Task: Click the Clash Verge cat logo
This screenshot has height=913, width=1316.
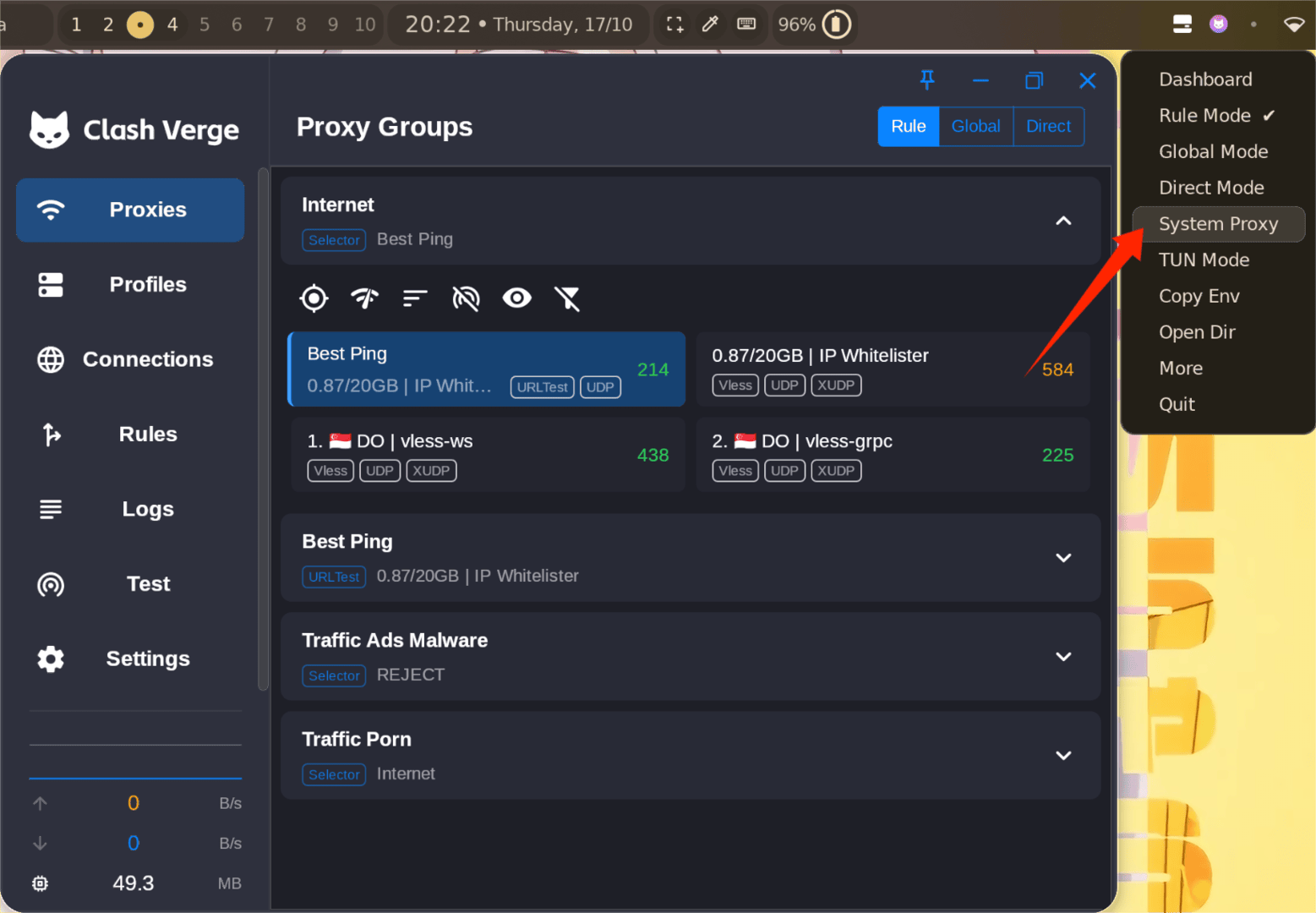Action: 49,130
